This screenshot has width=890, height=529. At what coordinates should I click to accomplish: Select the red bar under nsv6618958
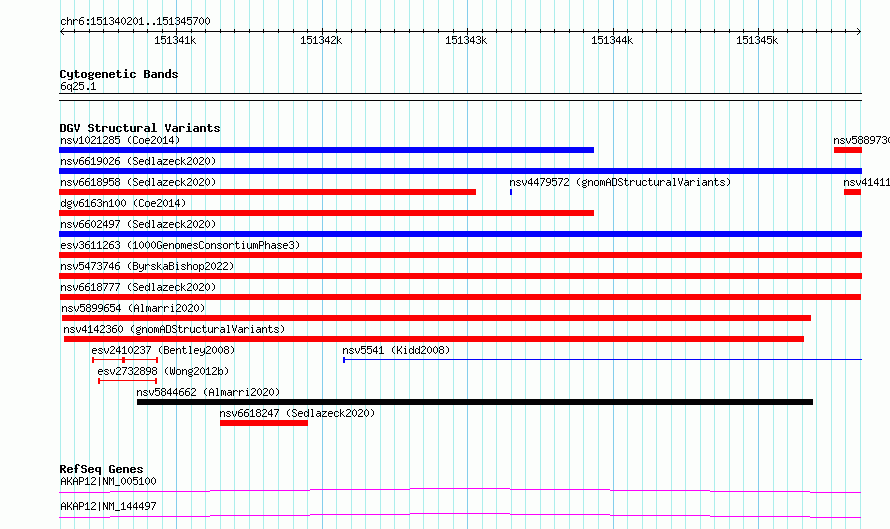click(267, 192)
